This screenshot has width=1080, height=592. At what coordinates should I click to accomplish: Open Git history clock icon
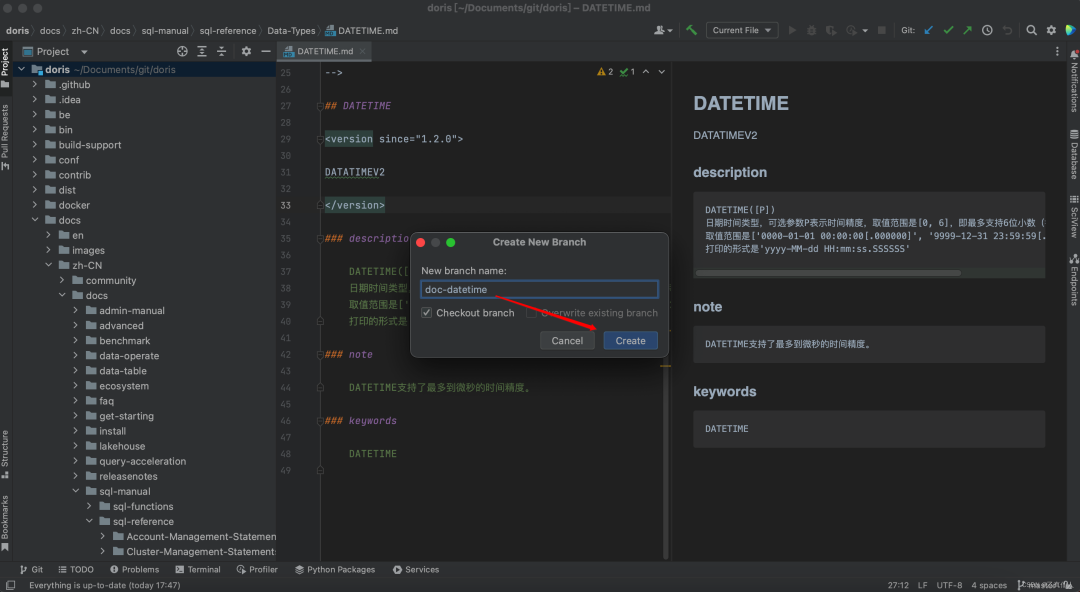click(987, 30)
